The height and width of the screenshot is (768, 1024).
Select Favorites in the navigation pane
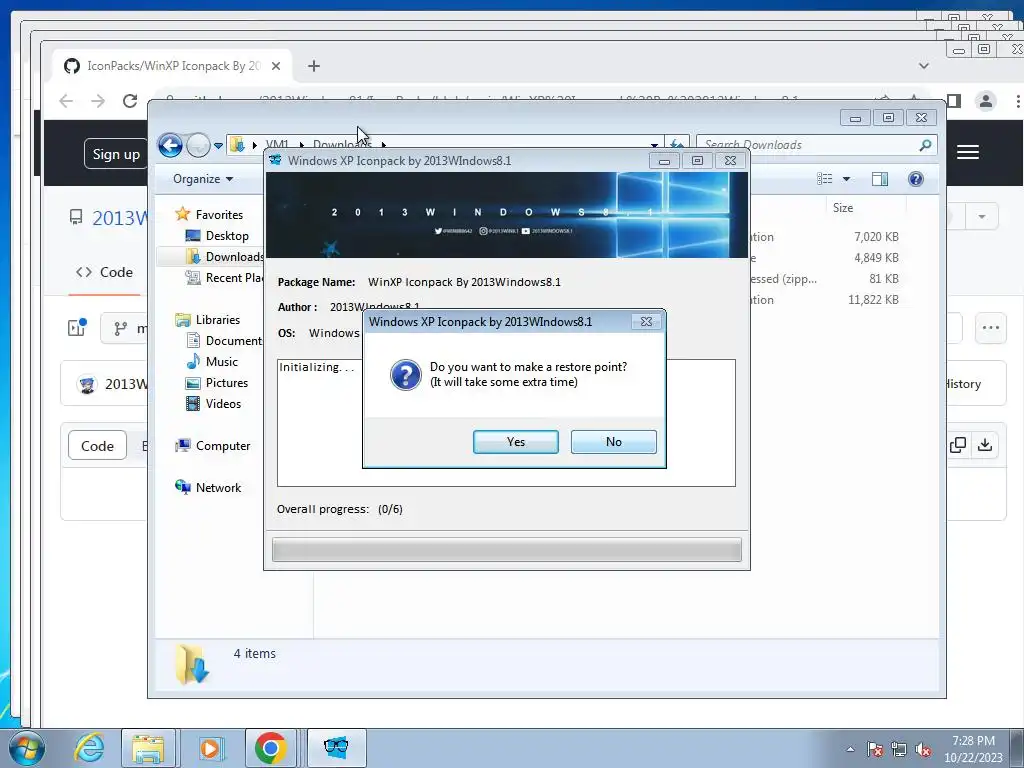click(x=209, y=214)
